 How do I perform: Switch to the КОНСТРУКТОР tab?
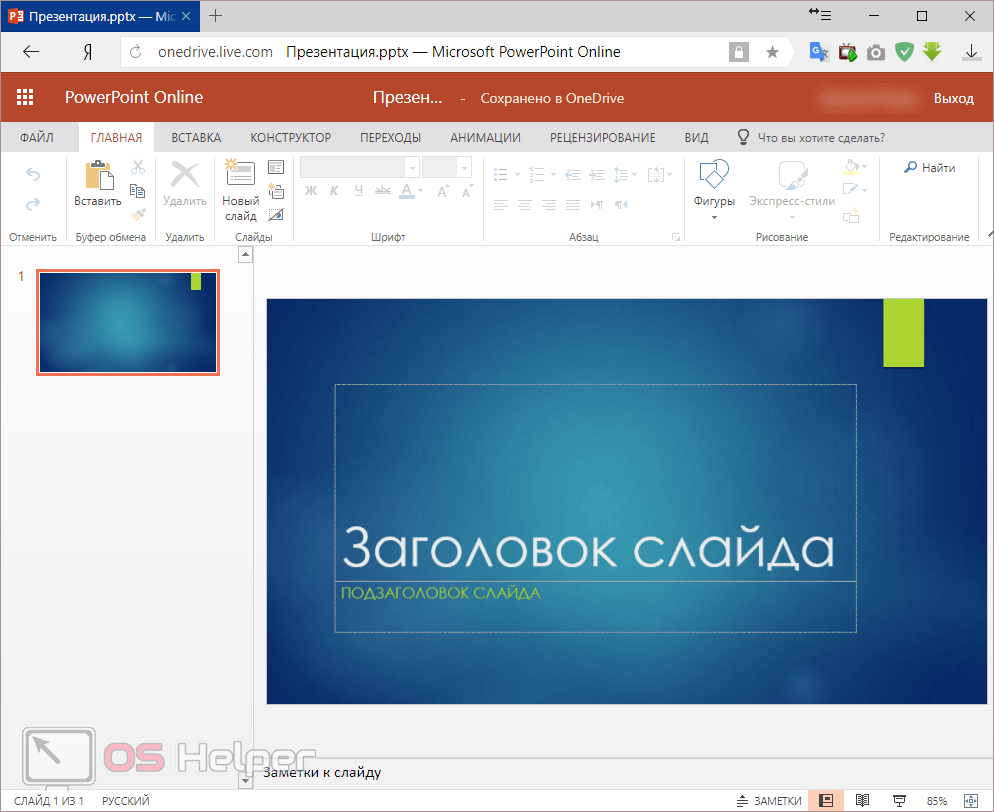(290, 138)
